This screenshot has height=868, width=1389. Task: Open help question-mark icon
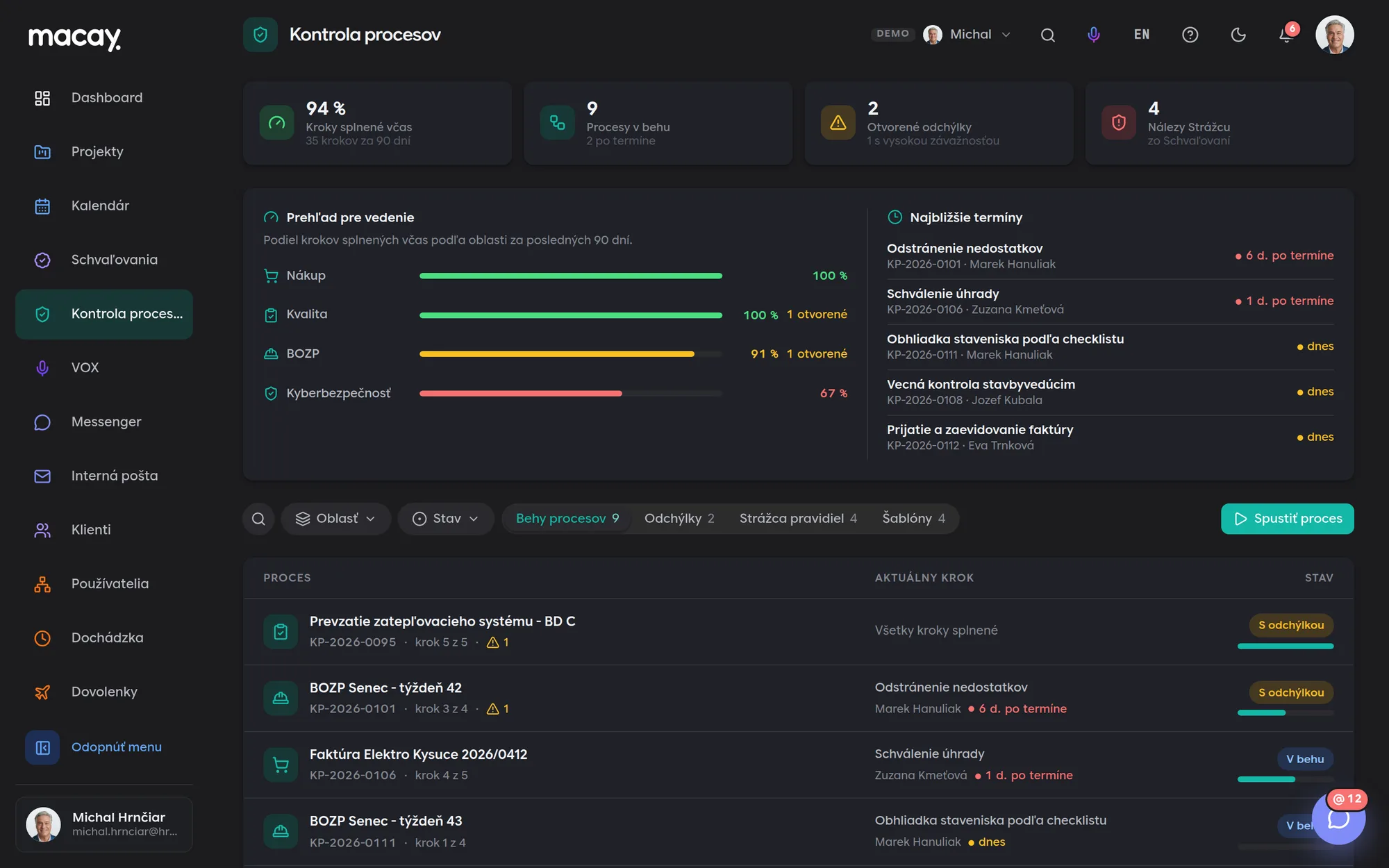pyautogui.click(x=1190, y=35)
